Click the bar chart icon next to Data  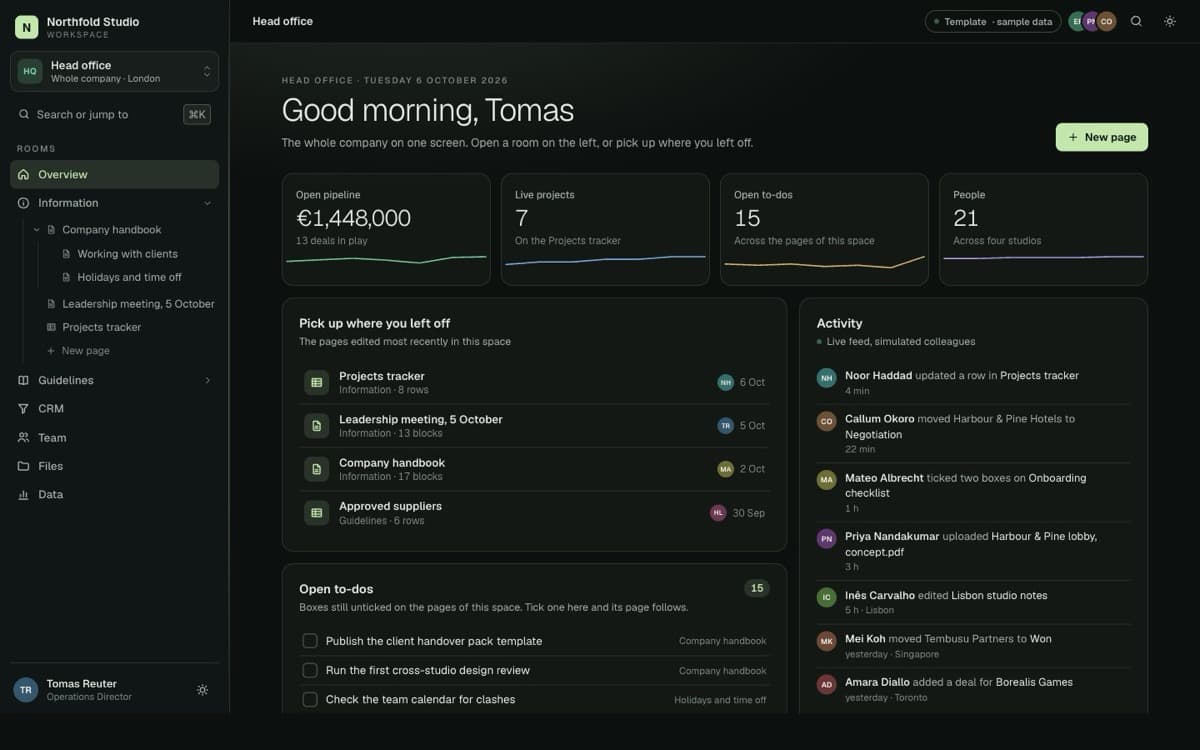[23, 494]
